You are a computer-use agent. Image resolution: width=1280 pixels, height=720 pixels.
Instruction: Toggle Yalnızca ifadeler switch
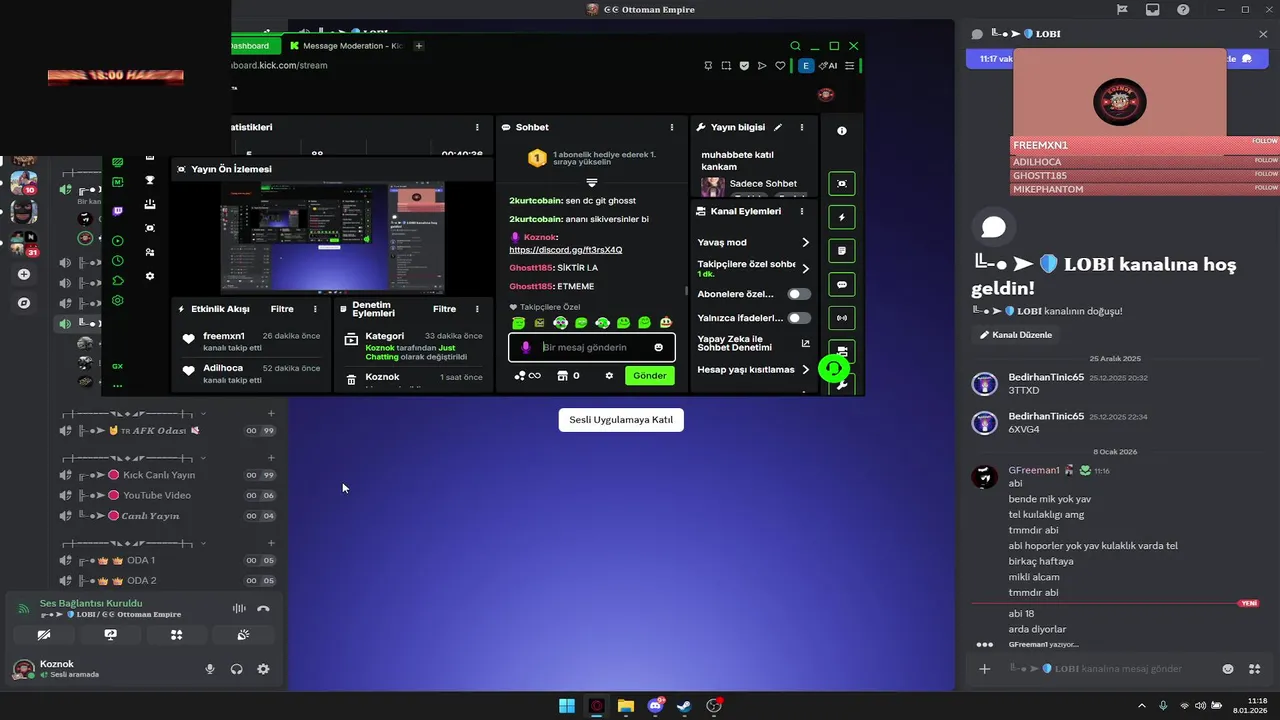(x=799, y=318)
